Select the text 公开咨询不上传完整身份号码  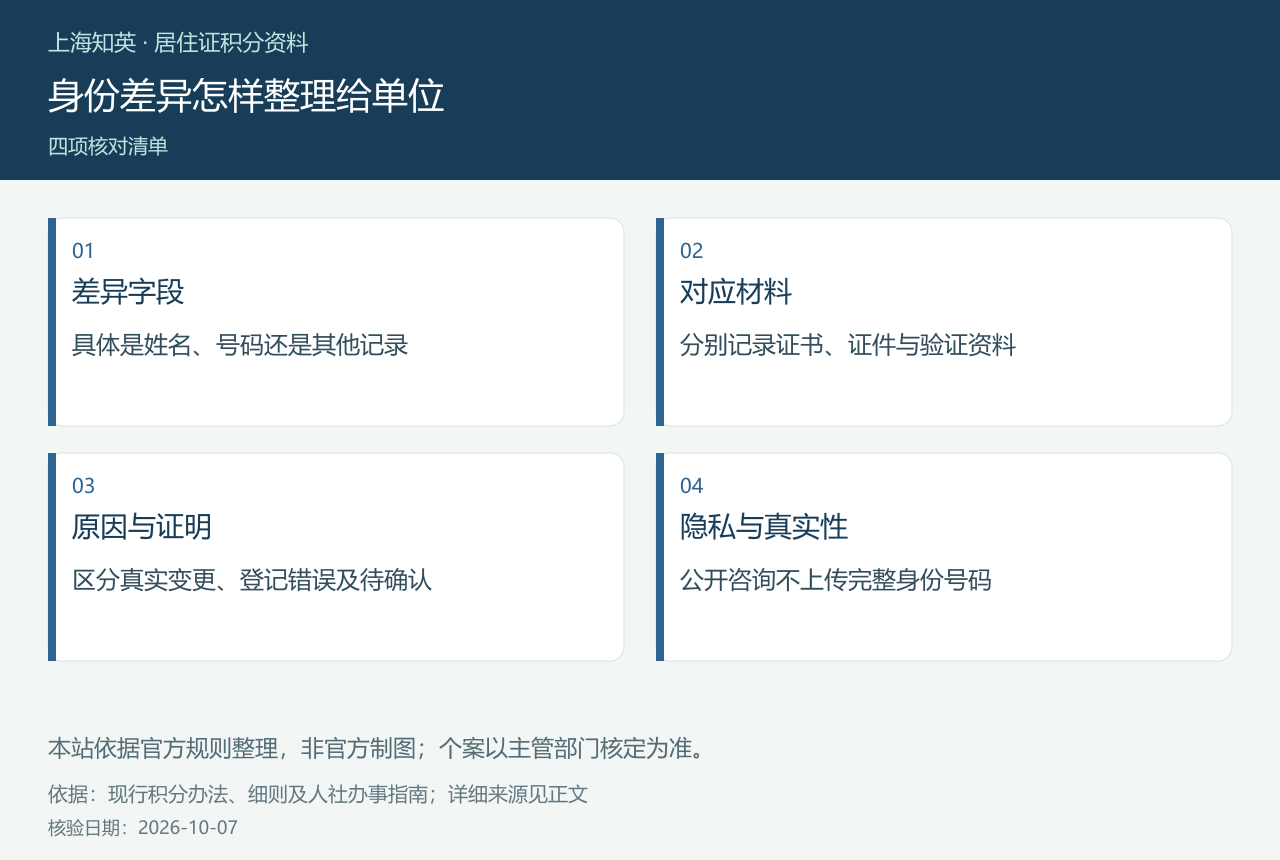(x=836, y=580)
